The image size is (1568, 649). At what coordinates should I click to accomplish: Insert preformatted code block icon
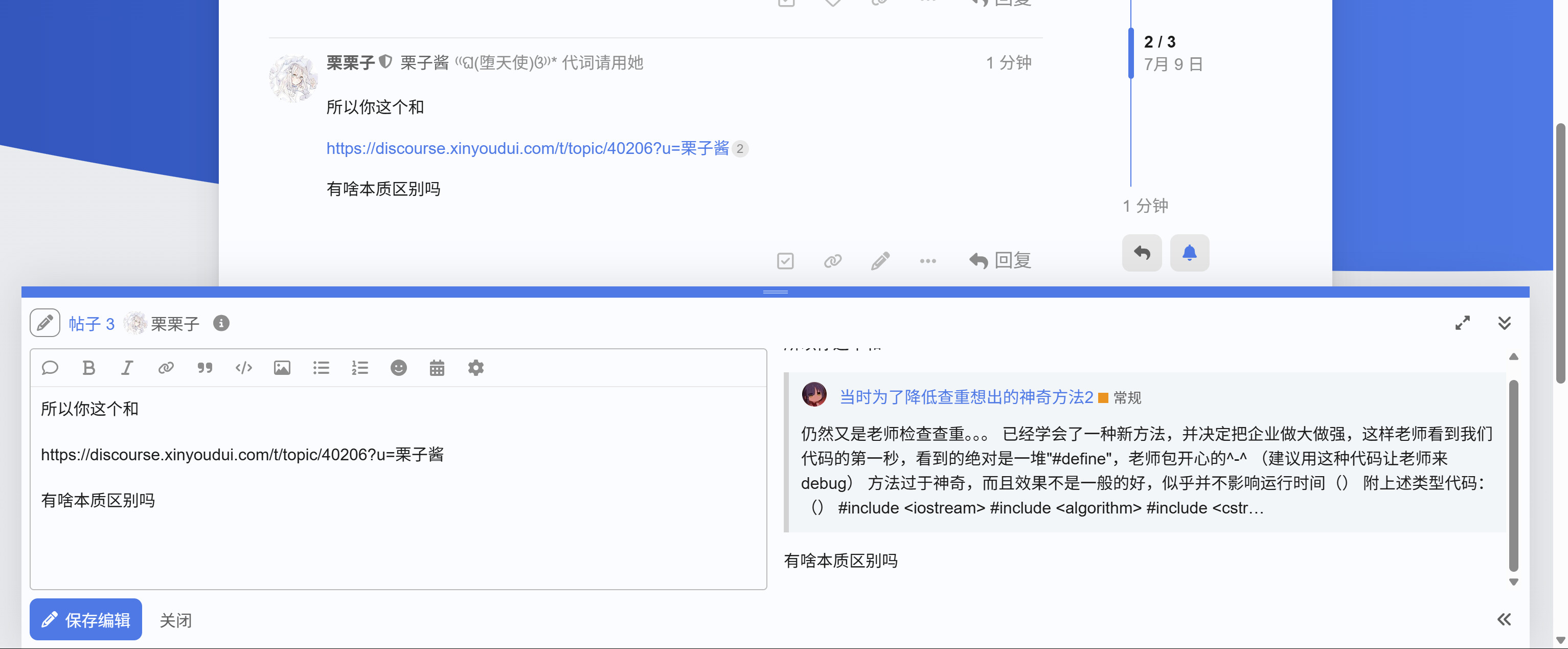point(243,368)
